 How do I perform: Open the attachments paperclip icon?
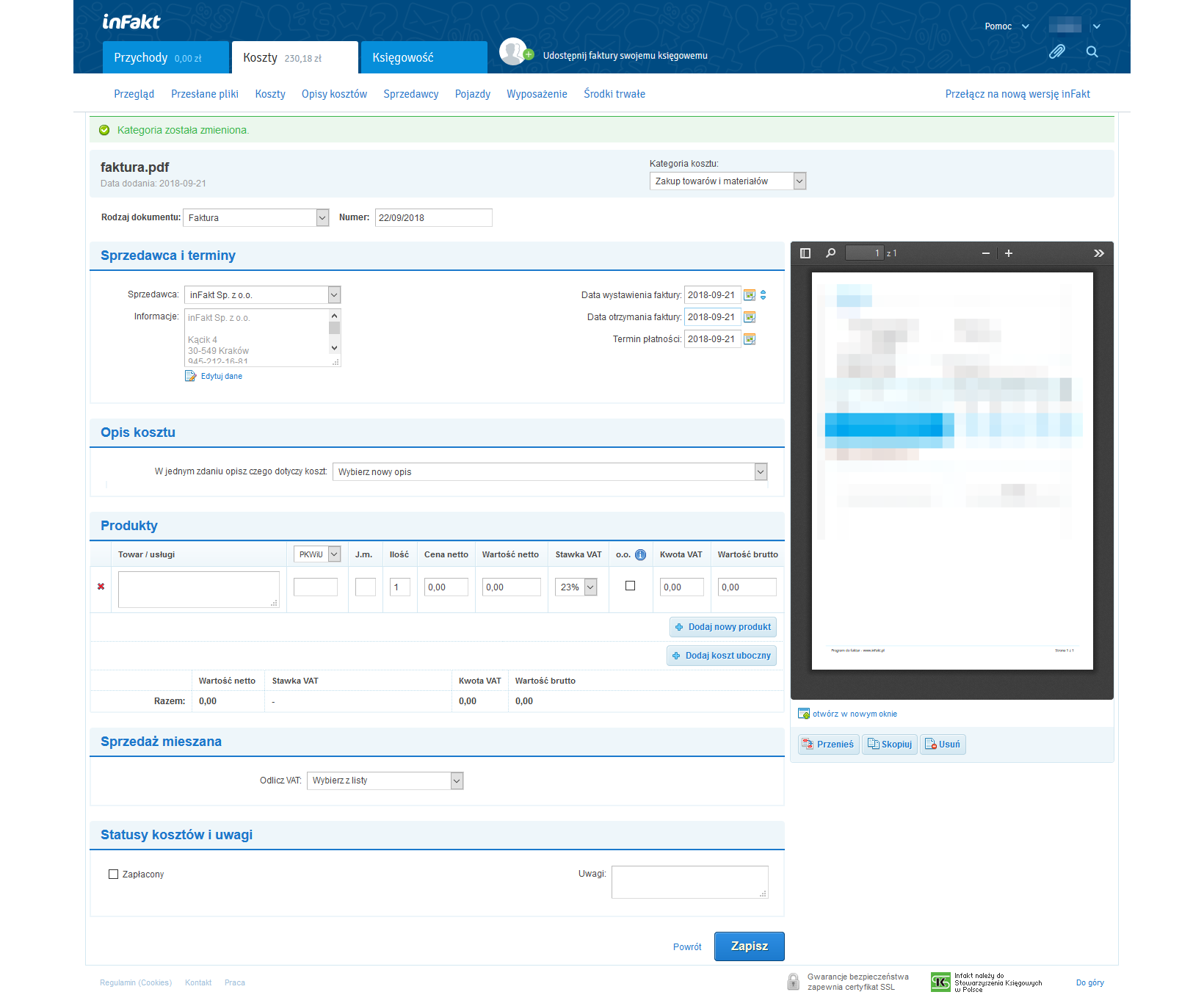click(x=1056, y=51)
